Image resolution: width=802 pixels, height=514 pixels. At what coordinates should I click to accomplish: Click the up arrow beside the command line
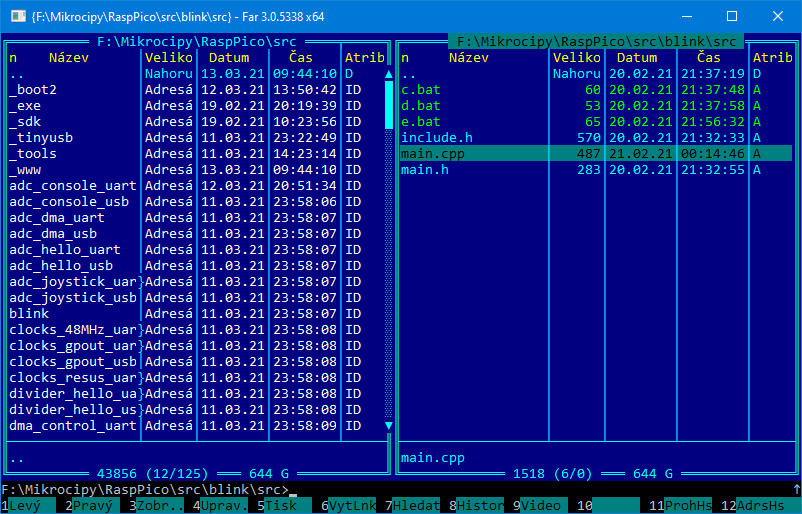[796, 490]
